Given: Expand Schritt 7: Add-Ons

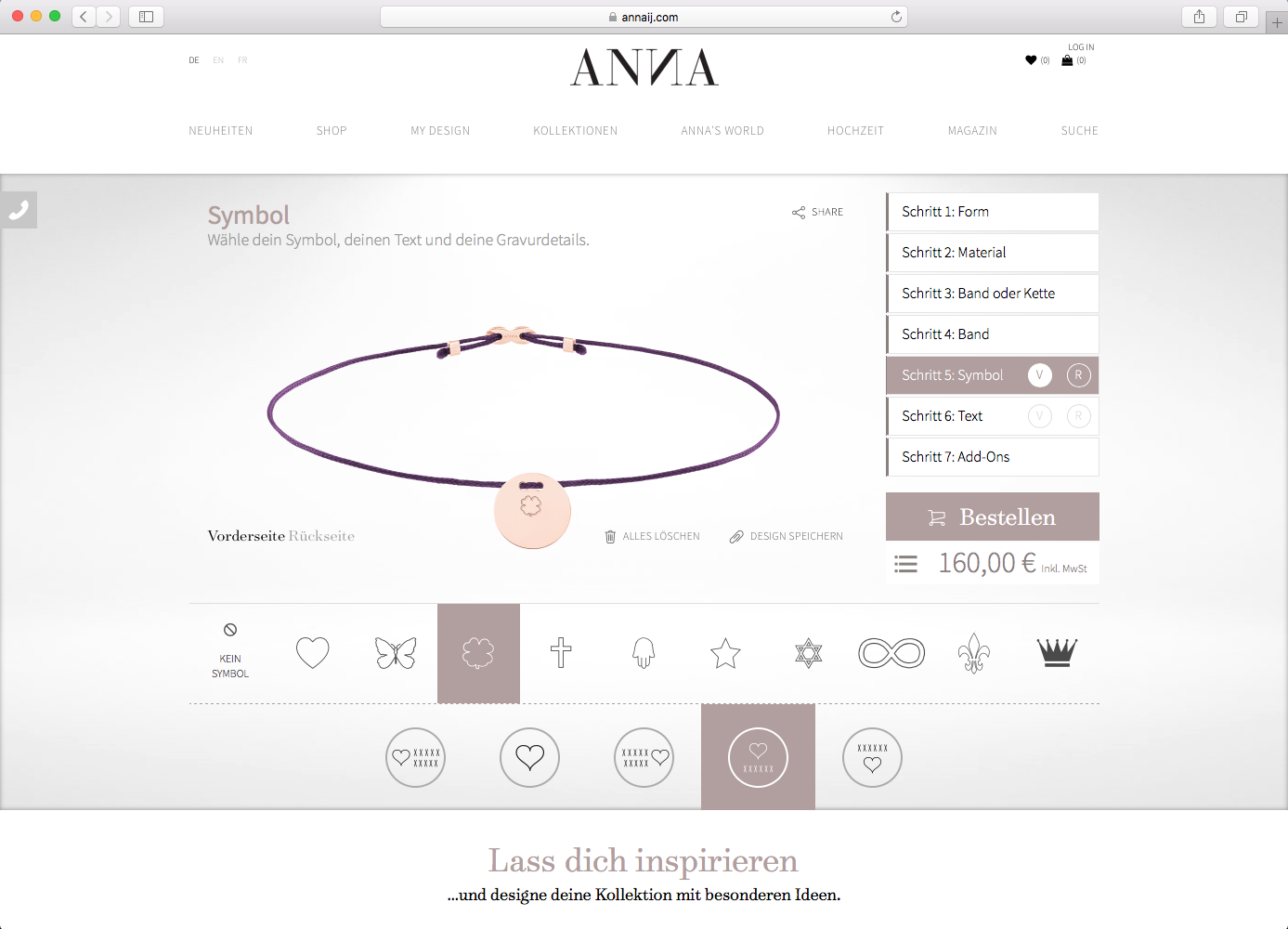Looking at the screenshot, I should coord(993,457).
